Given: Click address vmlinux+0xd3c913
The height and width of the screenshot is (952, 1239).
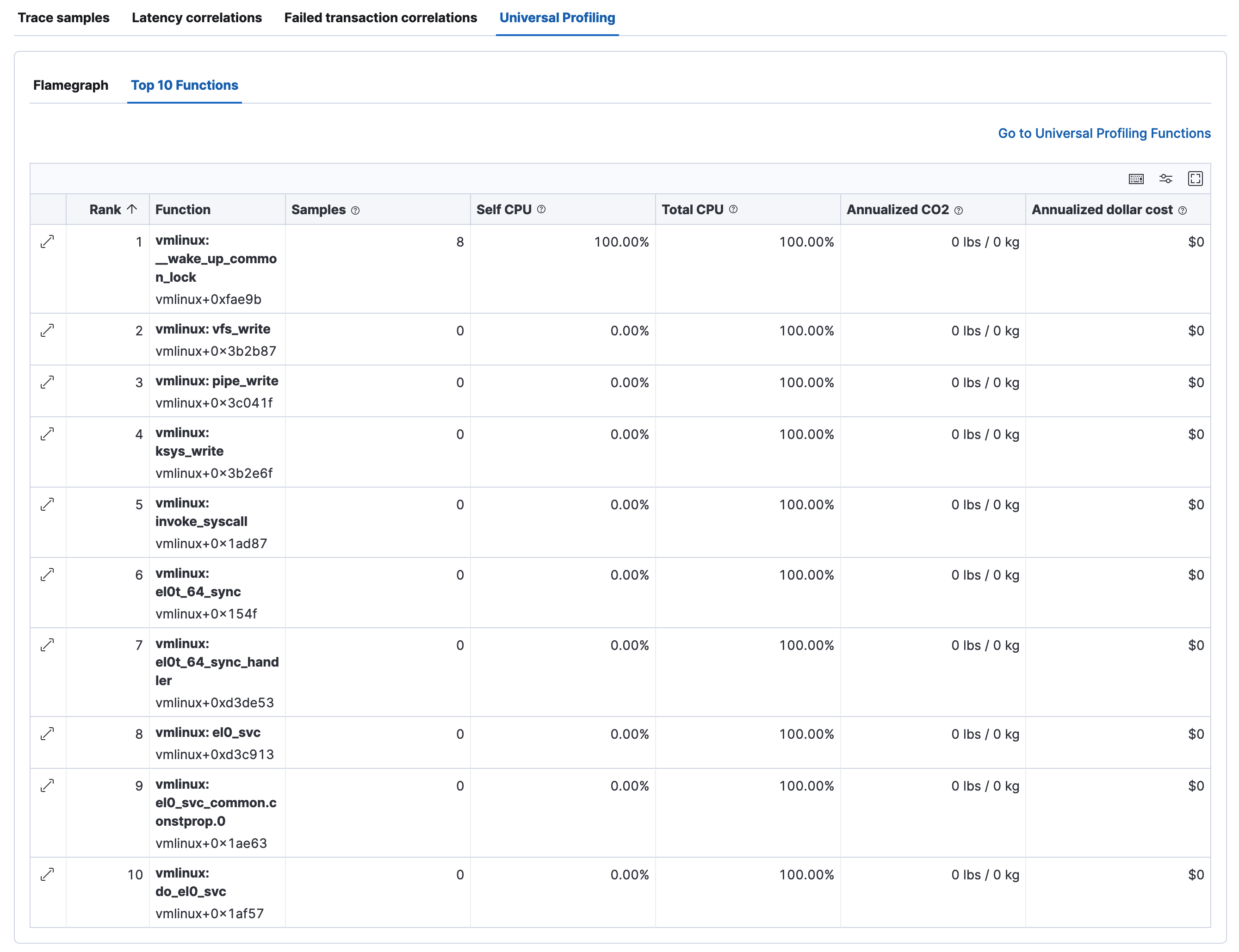Looking at the screenshot, I should coord(215,754).
